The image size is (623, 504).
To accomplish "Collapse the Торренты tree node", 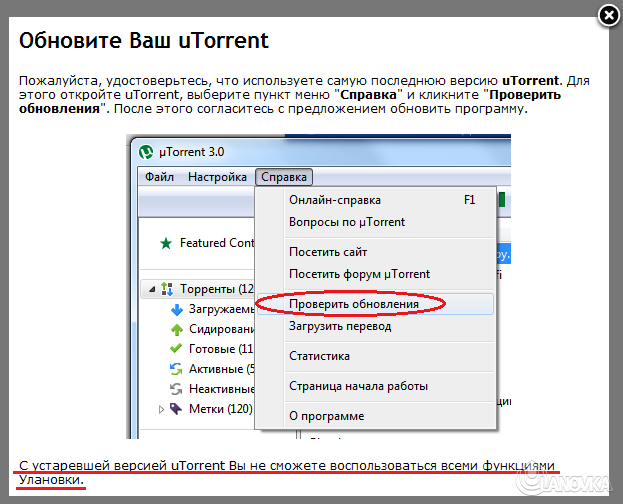I will 152,289.
